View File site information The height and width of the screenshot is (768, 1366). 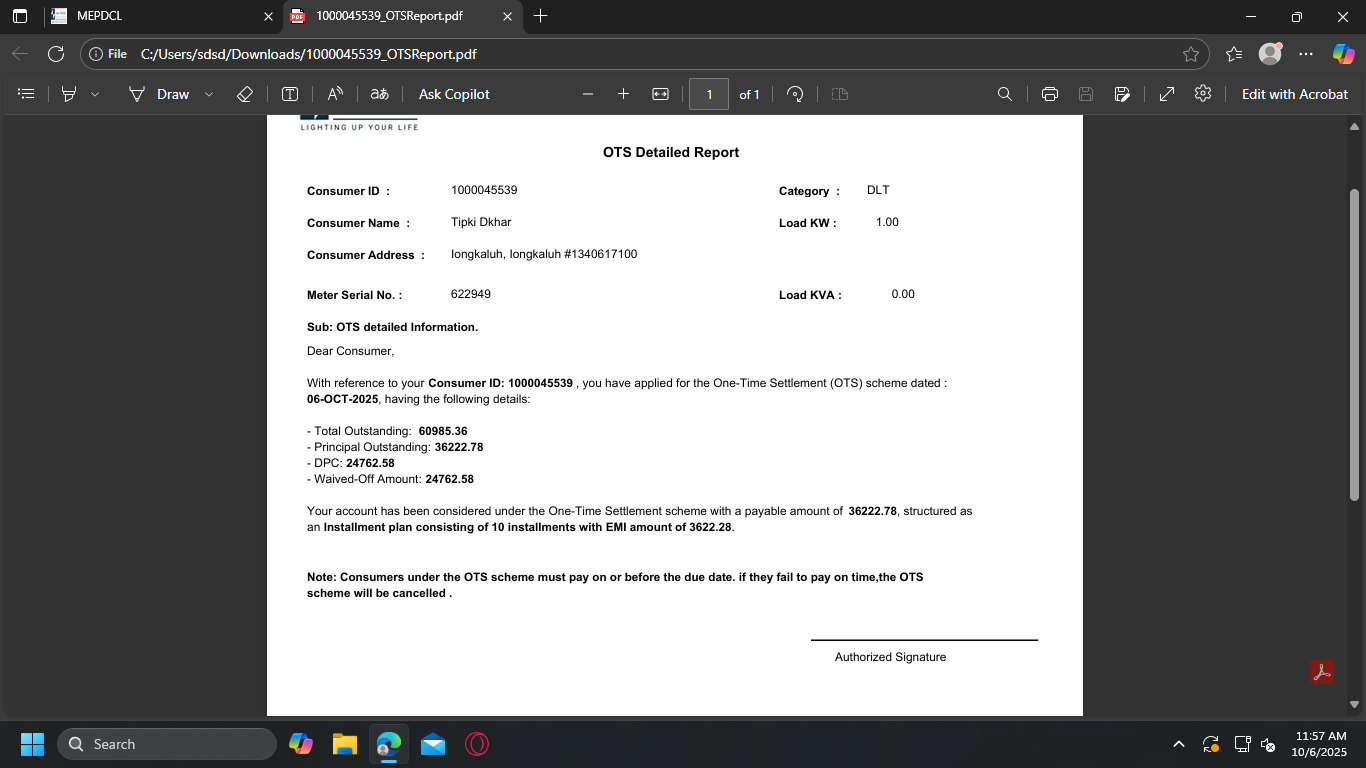tap(106, 54)
